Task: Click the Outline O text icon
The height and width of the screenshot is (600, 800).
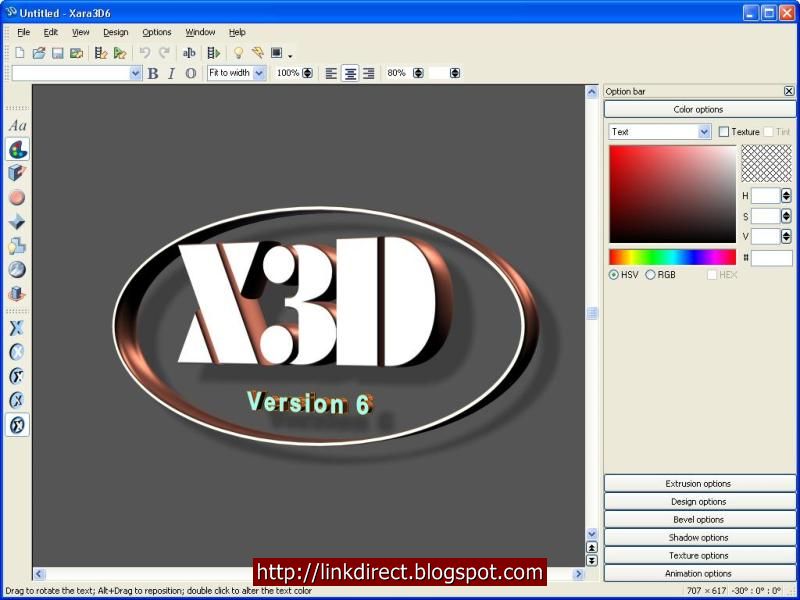Action: click(x=190, y=73)
